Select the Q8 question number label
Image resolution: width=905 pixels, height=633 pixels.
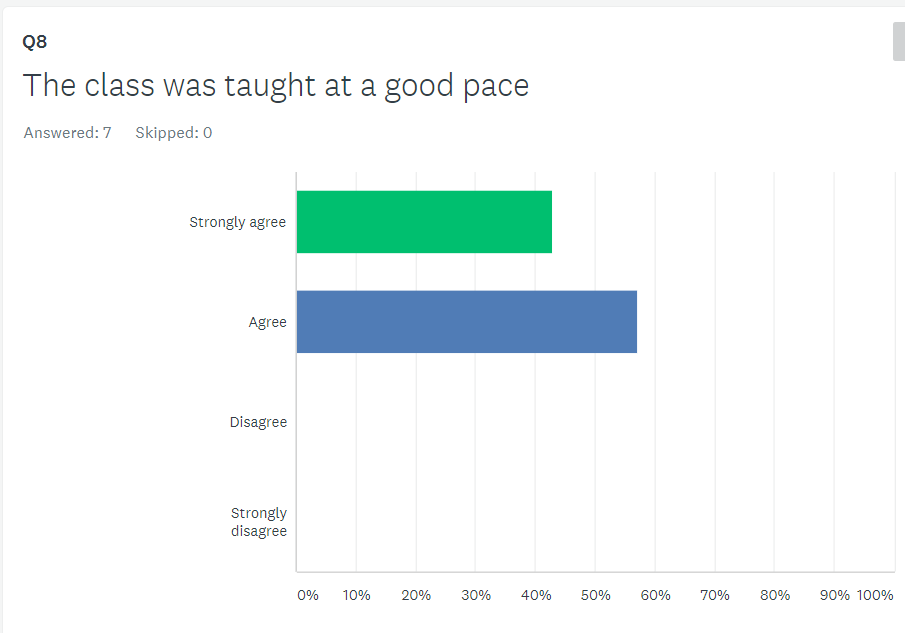coord(35,42)
